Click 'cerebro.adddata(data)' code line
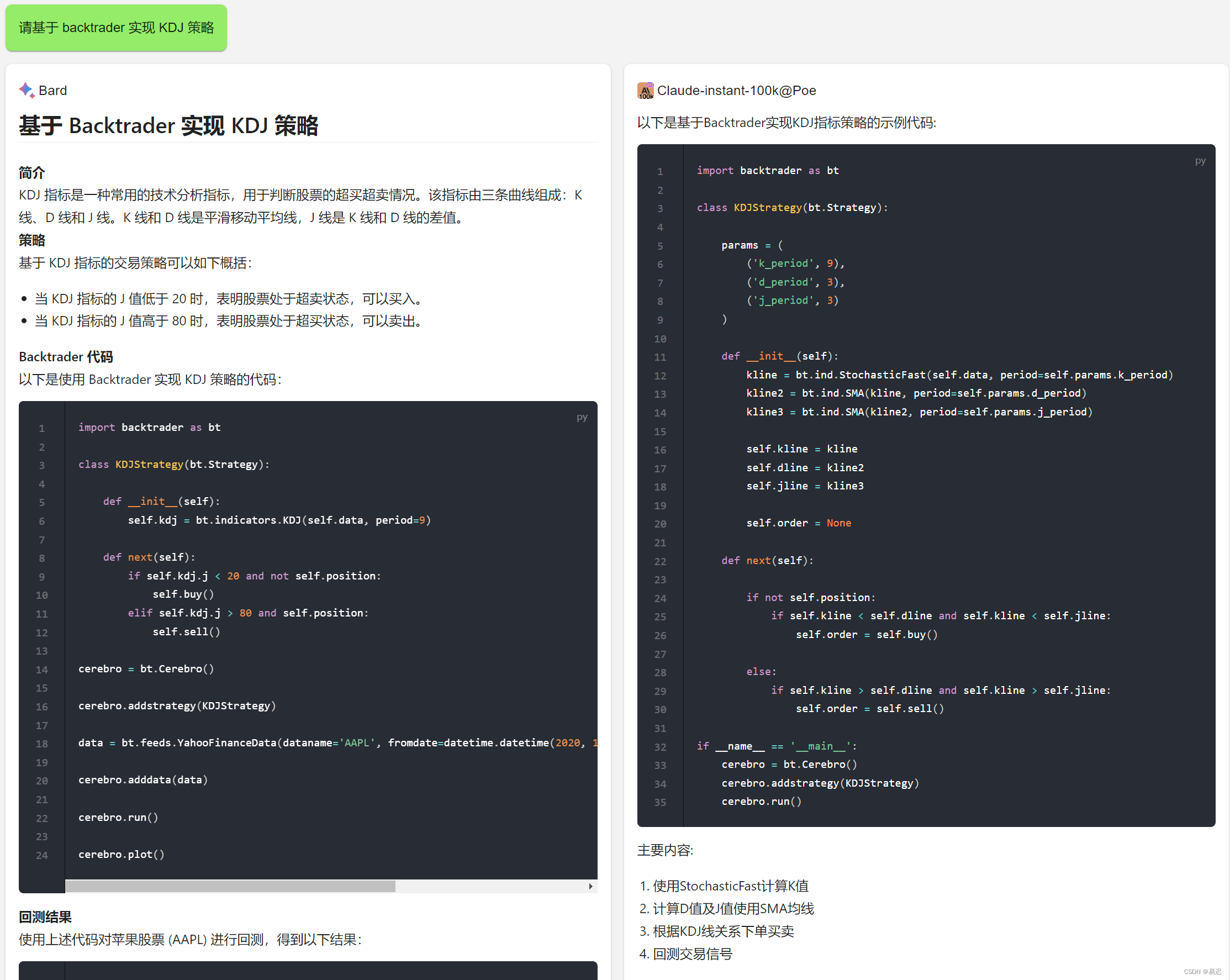Viewport: 1230px width, 980px height. 143,779
